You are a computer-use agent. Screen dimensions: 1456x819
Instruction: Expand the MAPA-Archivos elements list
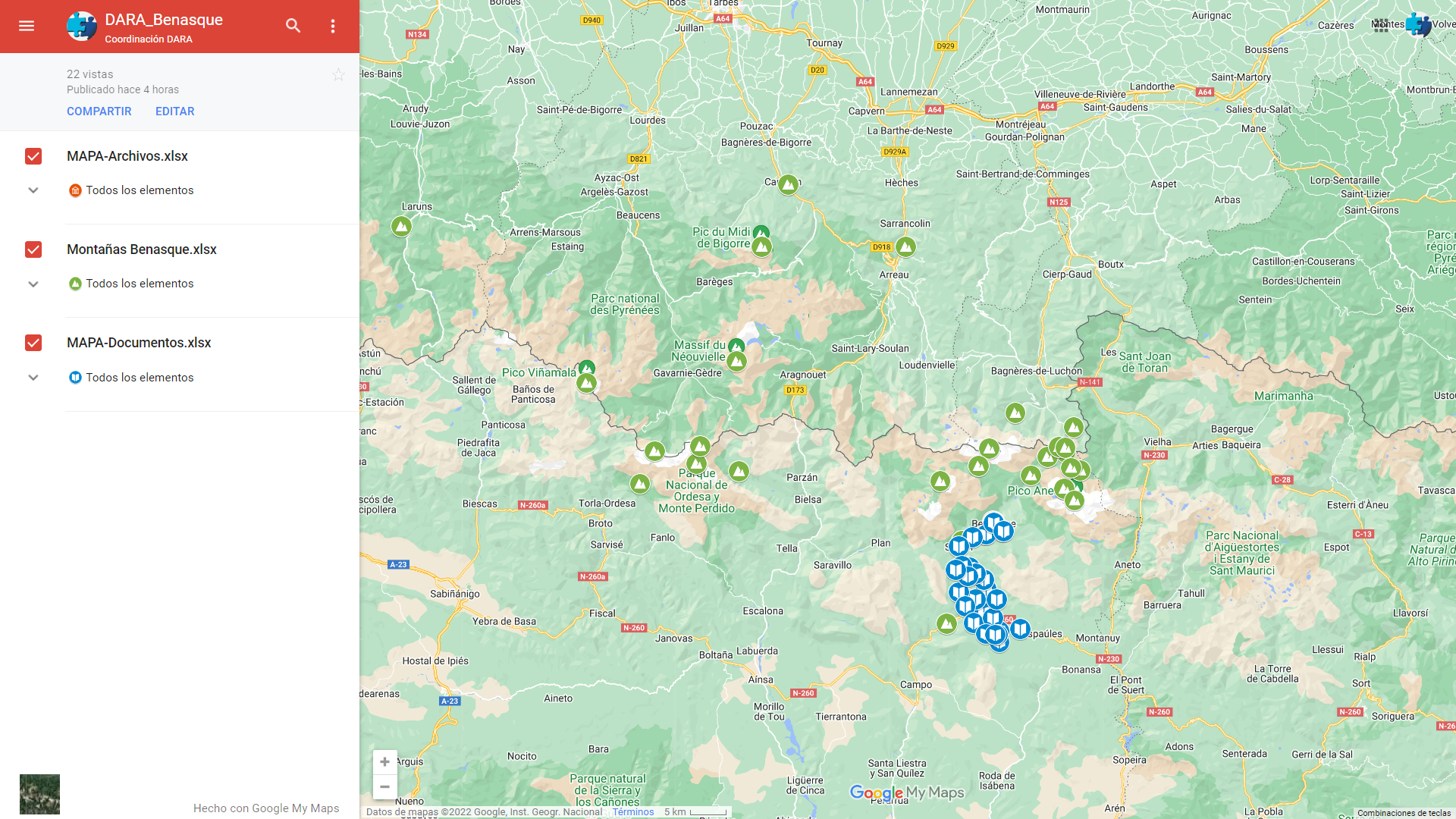coord(33,190)
